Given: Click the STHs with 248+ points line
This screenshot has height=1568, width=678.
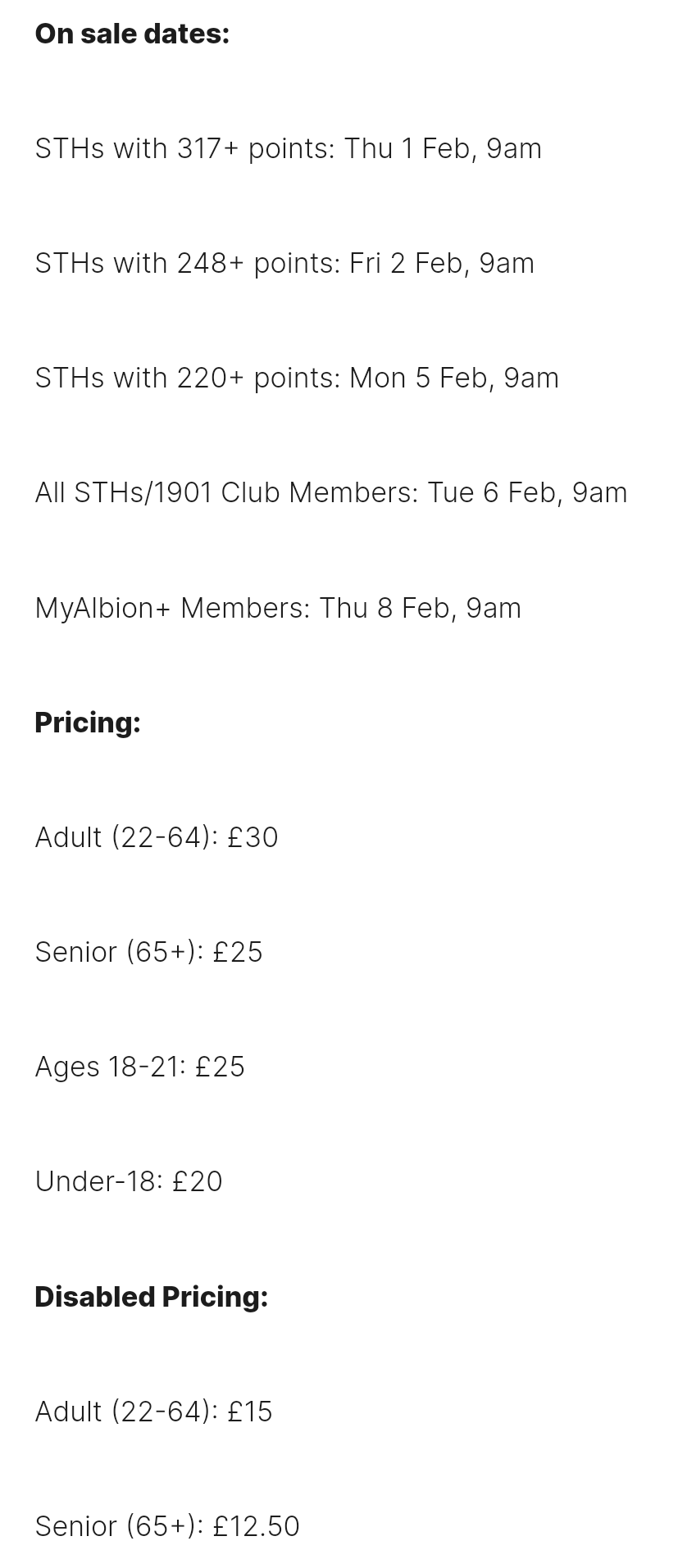Looking at the screenshot, I should [x=284, y=263].
